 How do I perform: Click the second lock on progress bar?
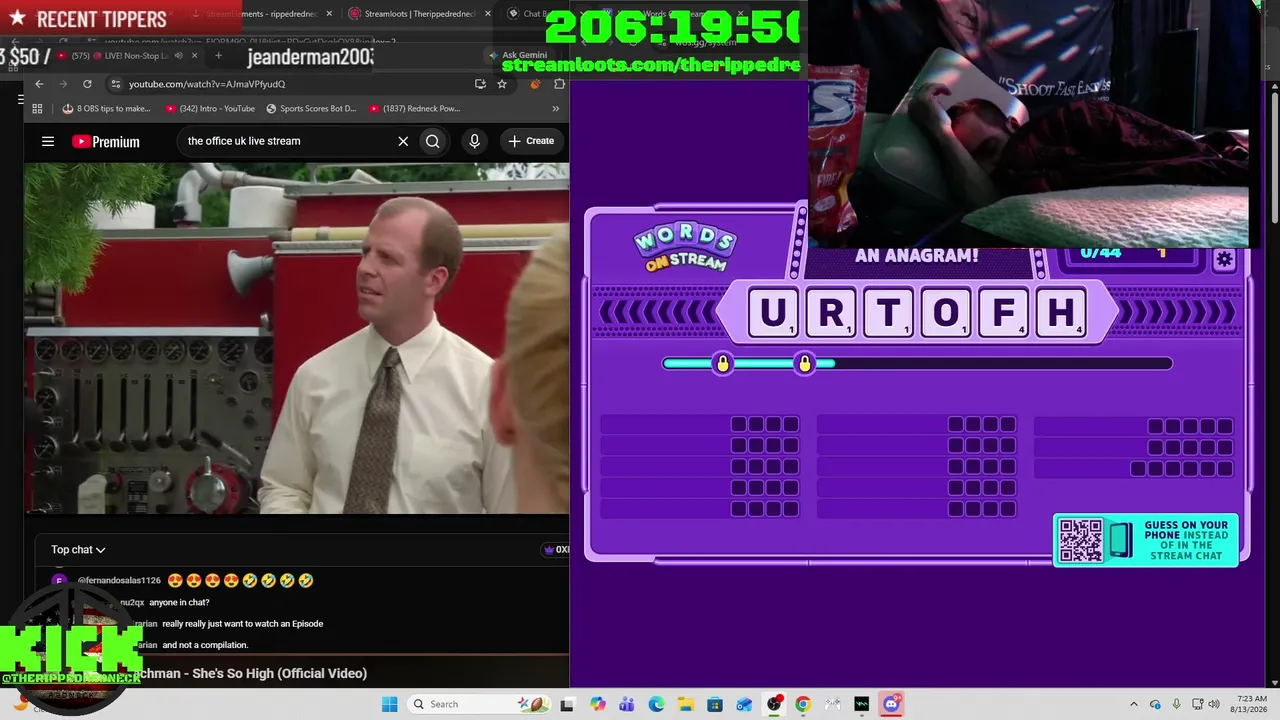(x=805, y=363)
